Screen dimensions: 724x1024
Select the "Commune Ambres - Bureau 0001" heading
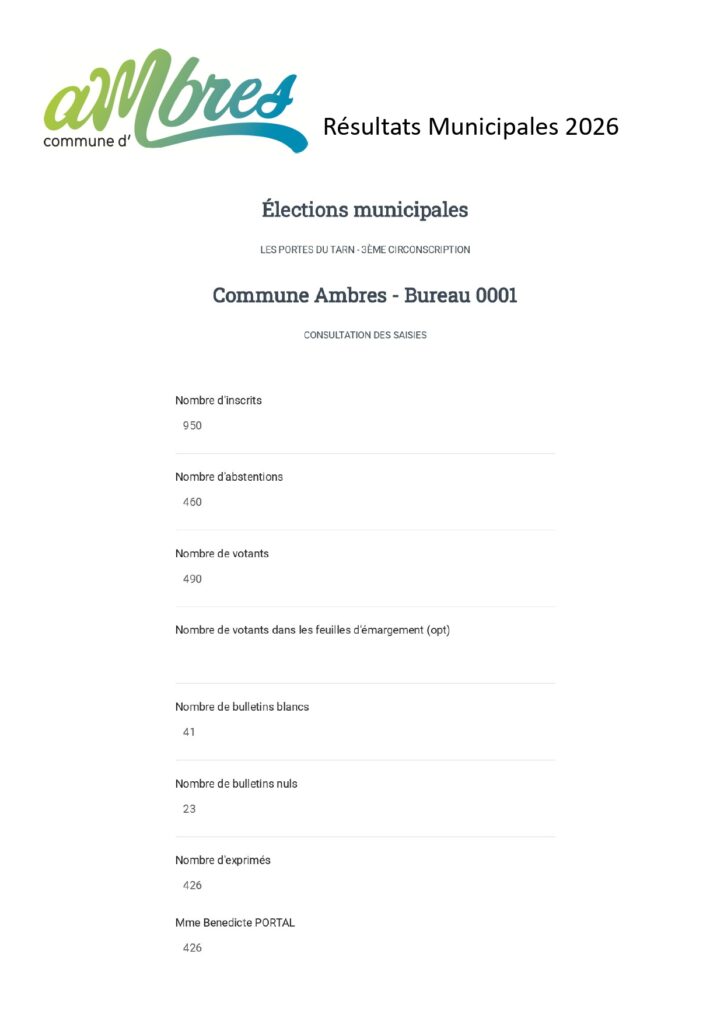(x=364, y=296)
